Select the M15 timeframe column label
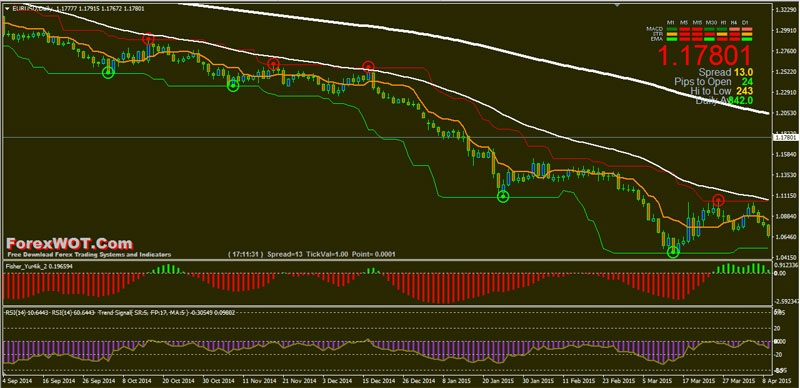The height and width of the screenshot is (388, 800). (697, 22)
